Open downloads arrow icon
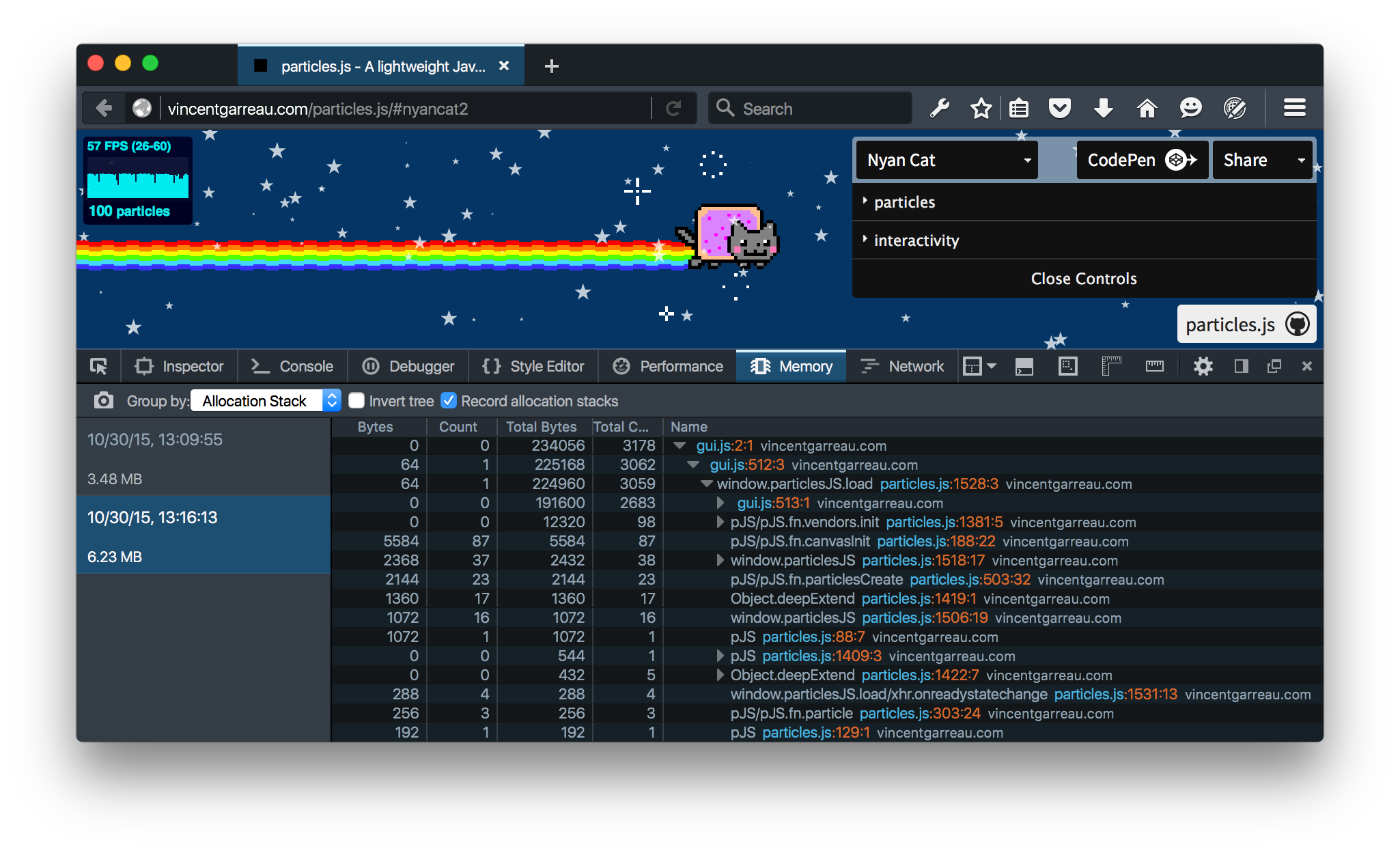The image size is (1400, 851). point(1104,108)
